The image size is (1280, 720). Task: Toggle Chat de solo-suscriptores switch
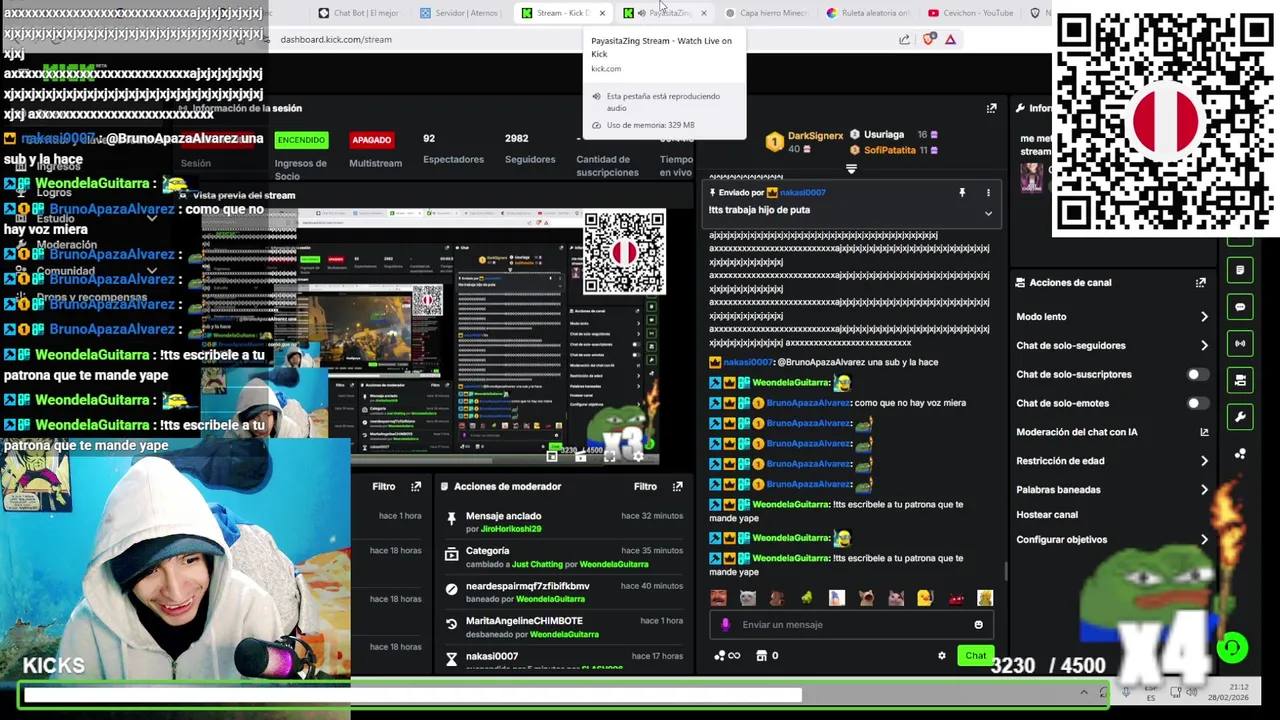coord(1196,374)
